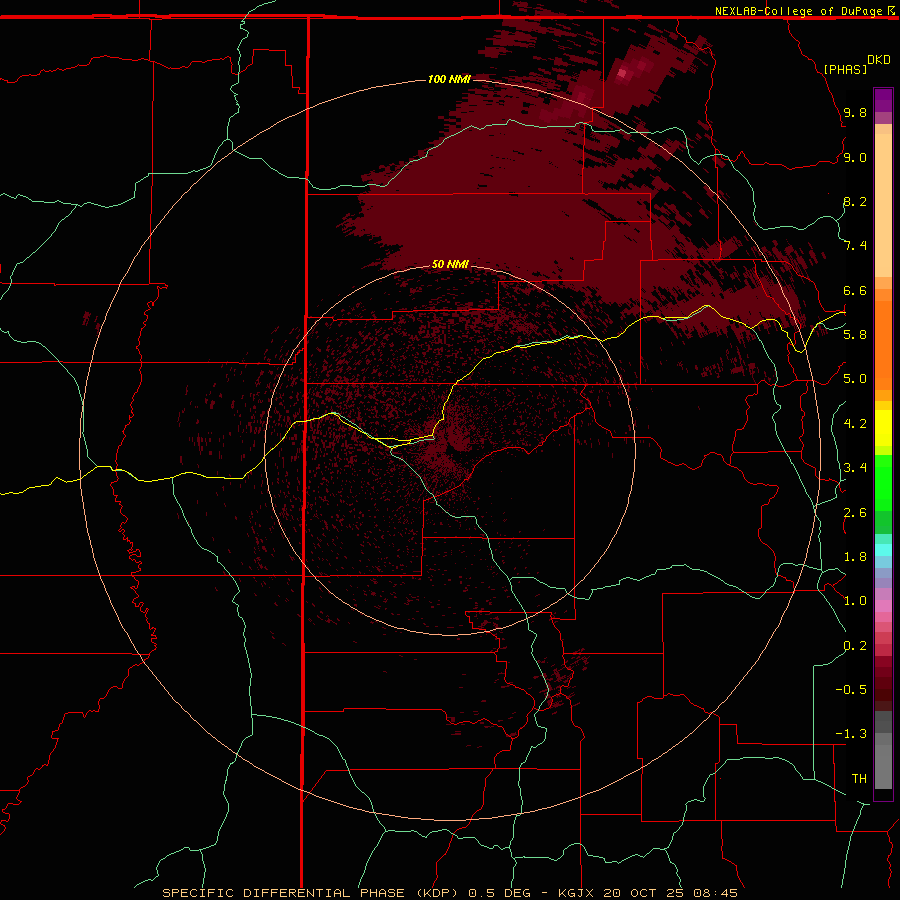Pick the gray band near TH
This screenshot has height=900, width=900.
tap(883, 767)
